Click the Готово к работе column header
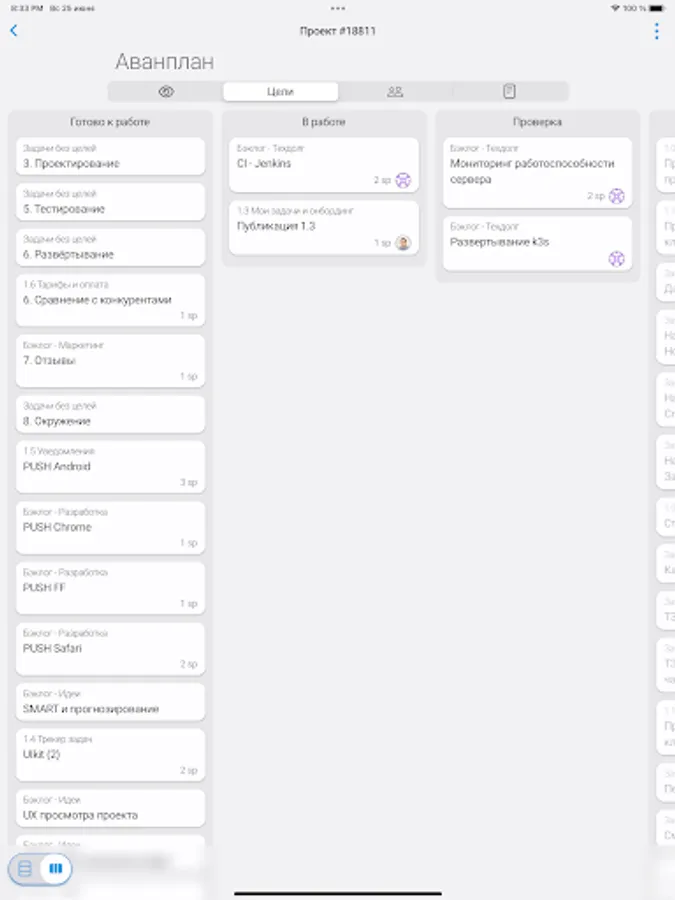675x900 pixels. tap(110, 122)
